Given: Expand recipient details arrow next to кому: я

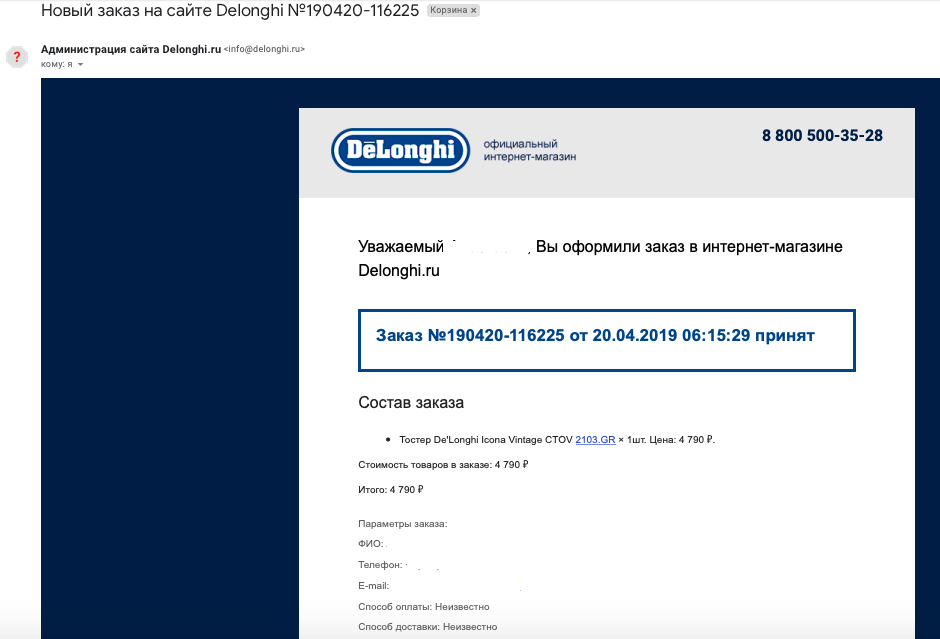Looking at the screenshot, I should coord(80,64).
